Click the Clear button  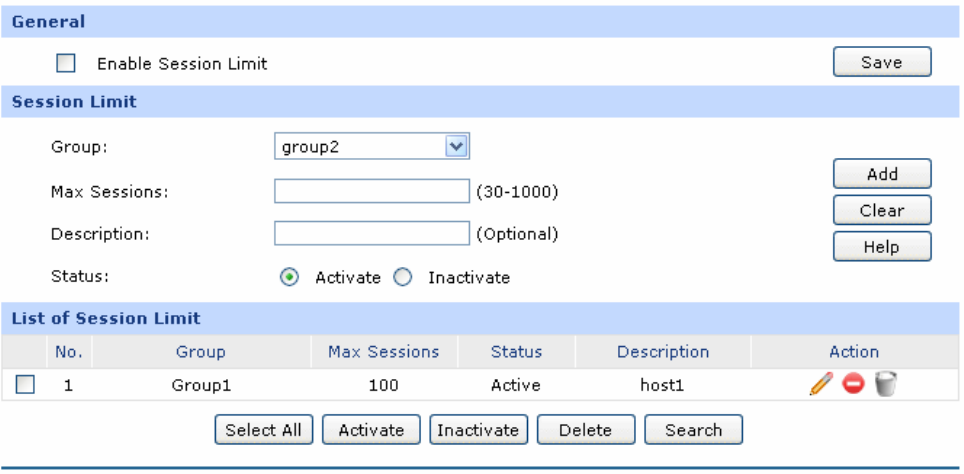pyautogui.click(x=882, y=211)
